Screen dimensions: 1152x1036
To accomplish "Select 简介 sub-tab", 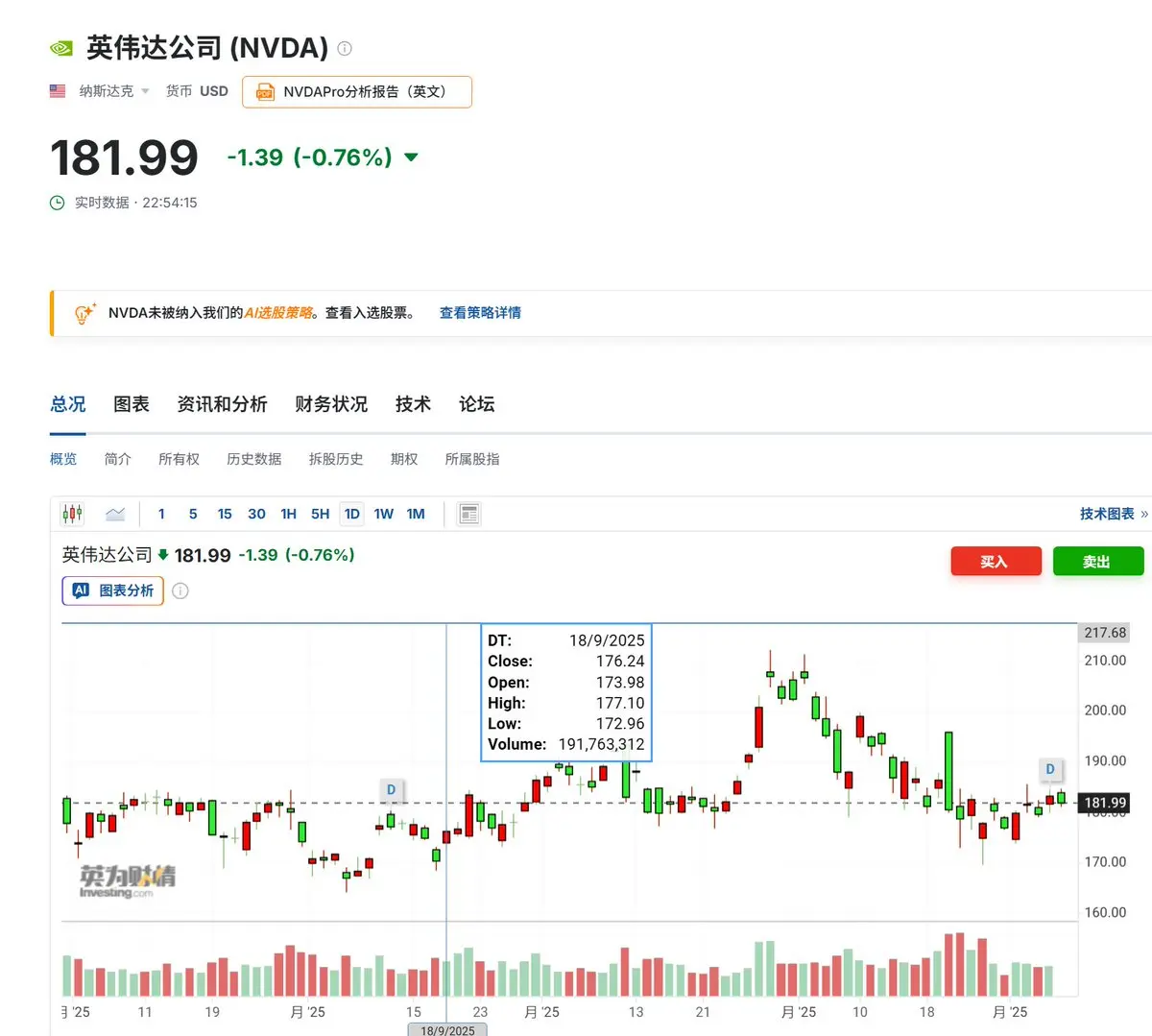I will 118,459.
